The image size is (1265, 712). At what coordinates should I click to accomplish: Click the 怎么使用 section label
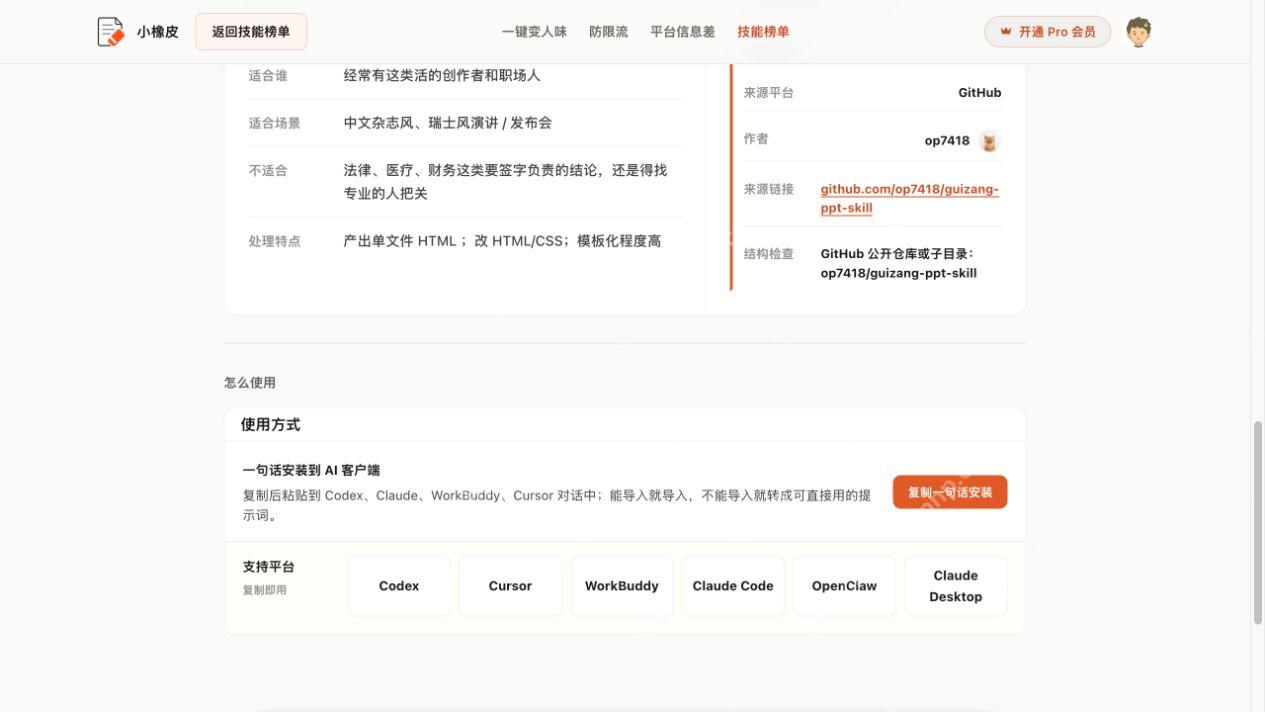tap(250, 383)
